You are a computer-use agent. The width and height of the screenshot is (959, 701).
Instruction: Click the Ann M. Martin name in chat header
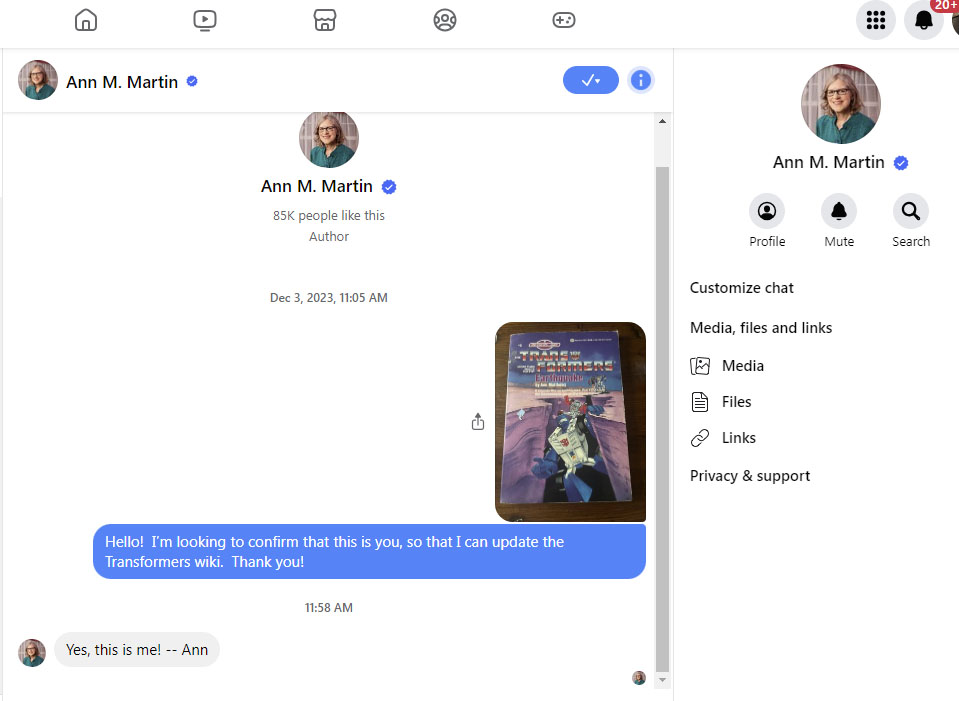pyautogui.click(x=122, y=82)
